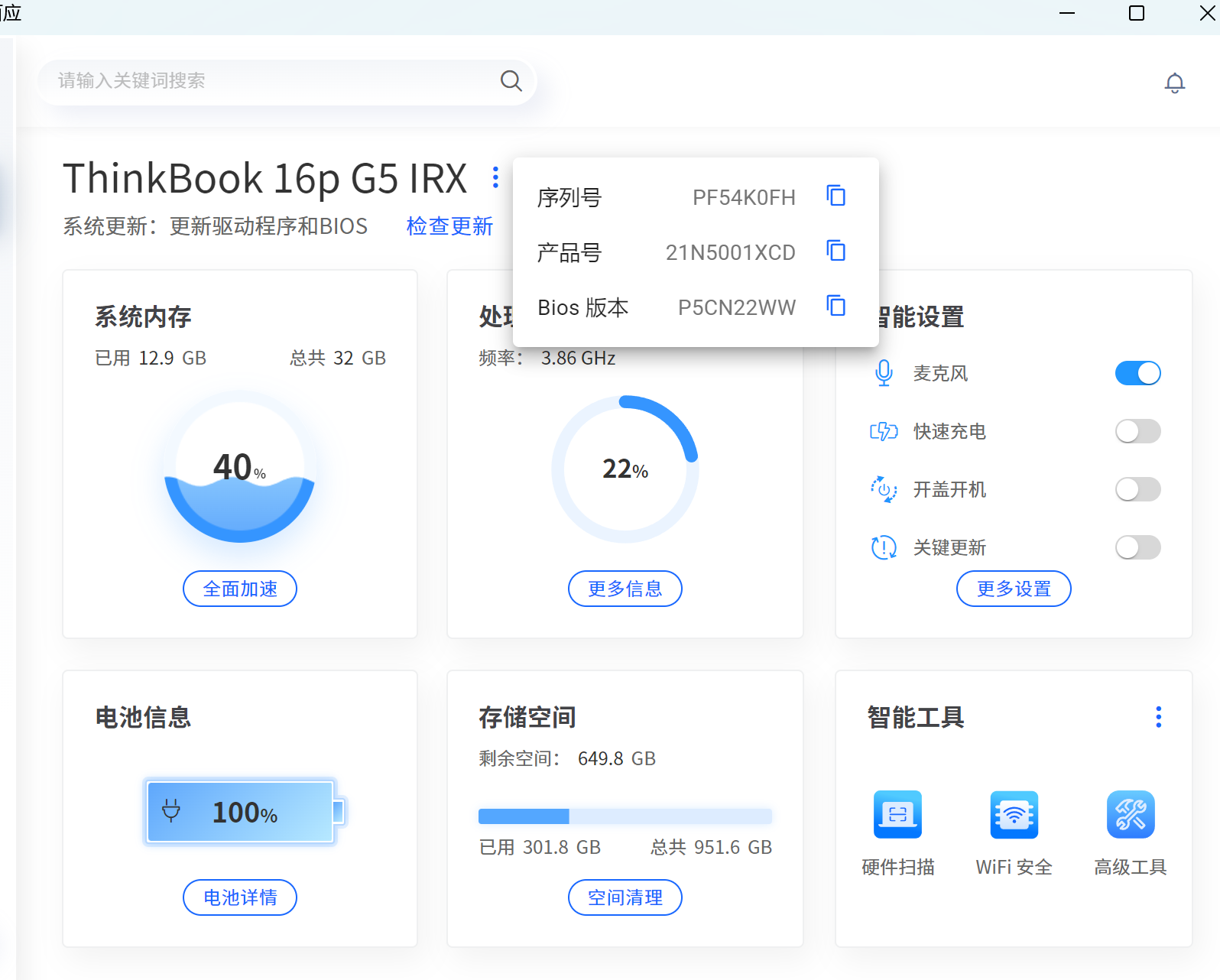Screen dimensions: 1220x980
Task: Turn off the 麦克风 toggle
Action: click(1137, 373)
